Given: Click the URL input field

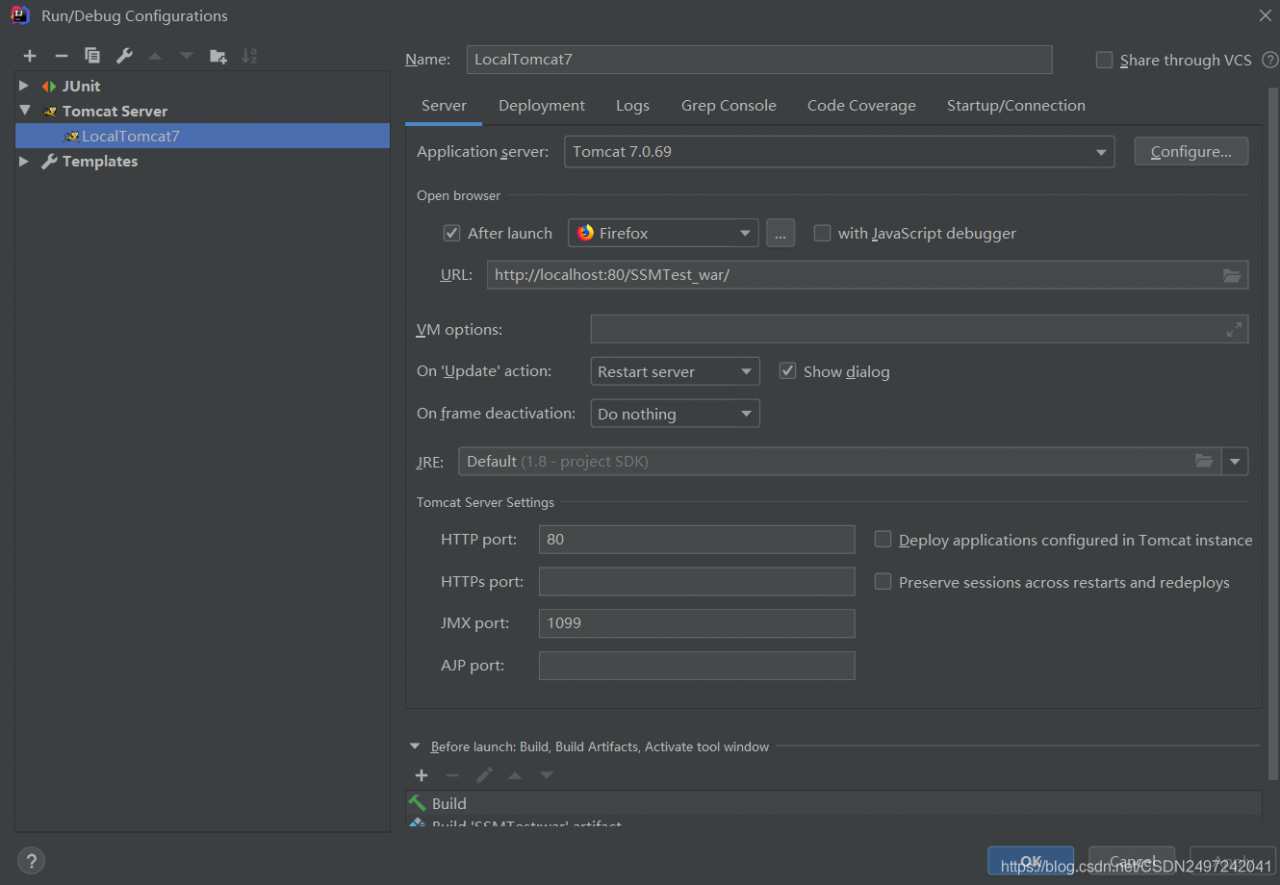Looking at the screenshot, I should click(x=867, y=275).
